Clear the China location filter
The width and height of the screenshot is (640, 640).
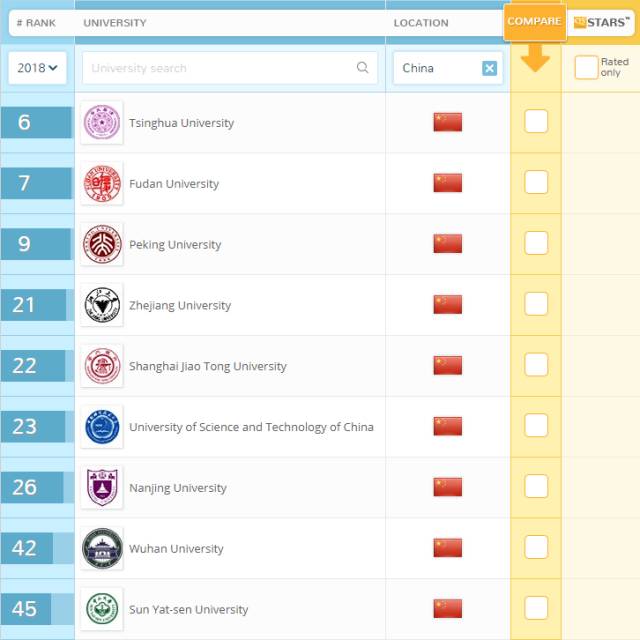coord(489,68)
